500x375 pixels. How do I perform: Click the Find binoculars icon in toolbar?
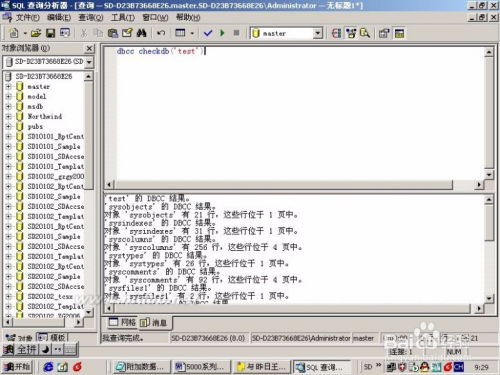click(x=141, y=33)
